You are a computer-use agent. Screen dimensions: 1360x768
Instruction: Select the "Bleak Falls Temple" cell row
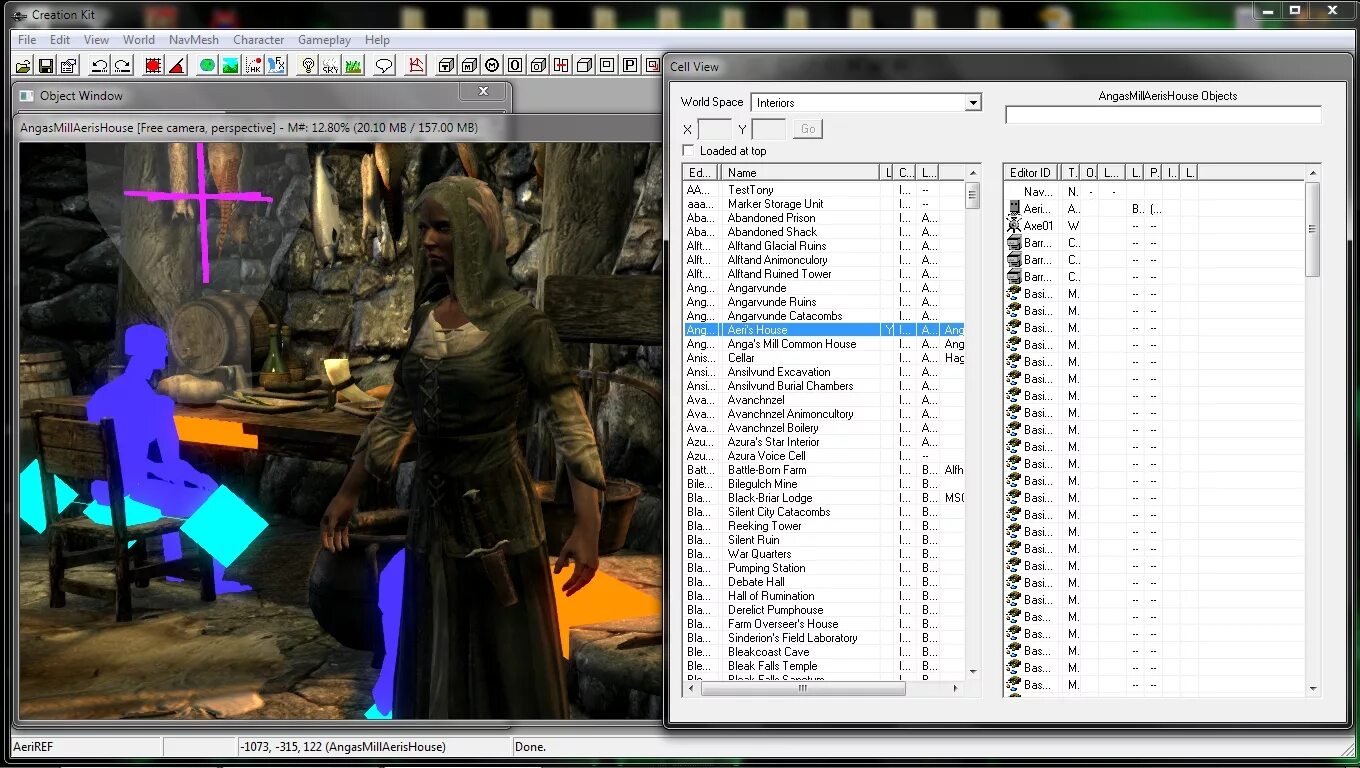(824, 666)
